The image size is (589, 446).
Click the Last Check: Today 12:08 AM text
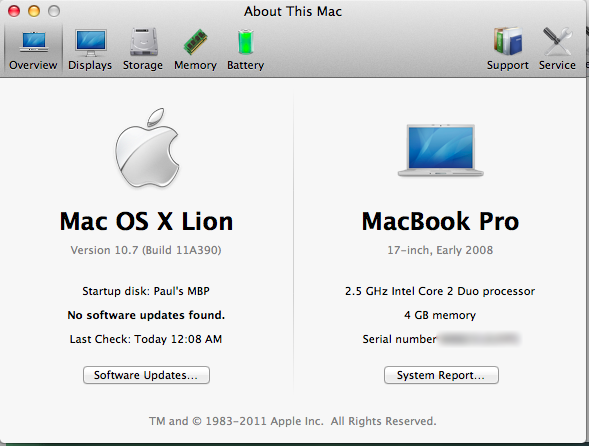pyautogui.click(x=146, y=339)
